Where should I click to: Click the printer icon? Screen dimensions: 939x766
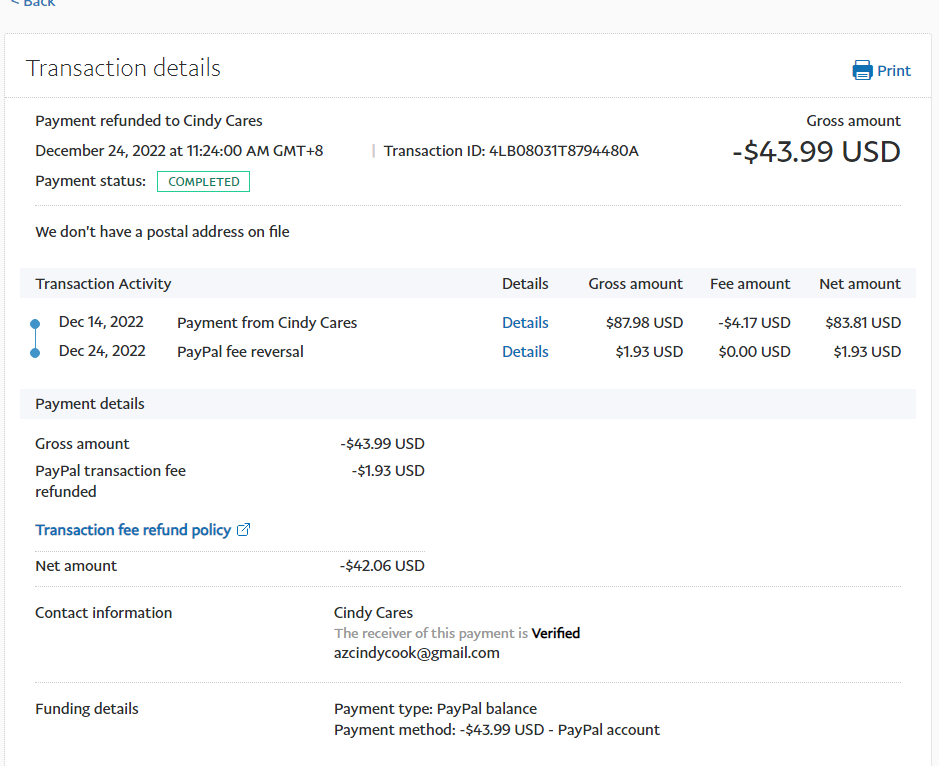(861, 70)
